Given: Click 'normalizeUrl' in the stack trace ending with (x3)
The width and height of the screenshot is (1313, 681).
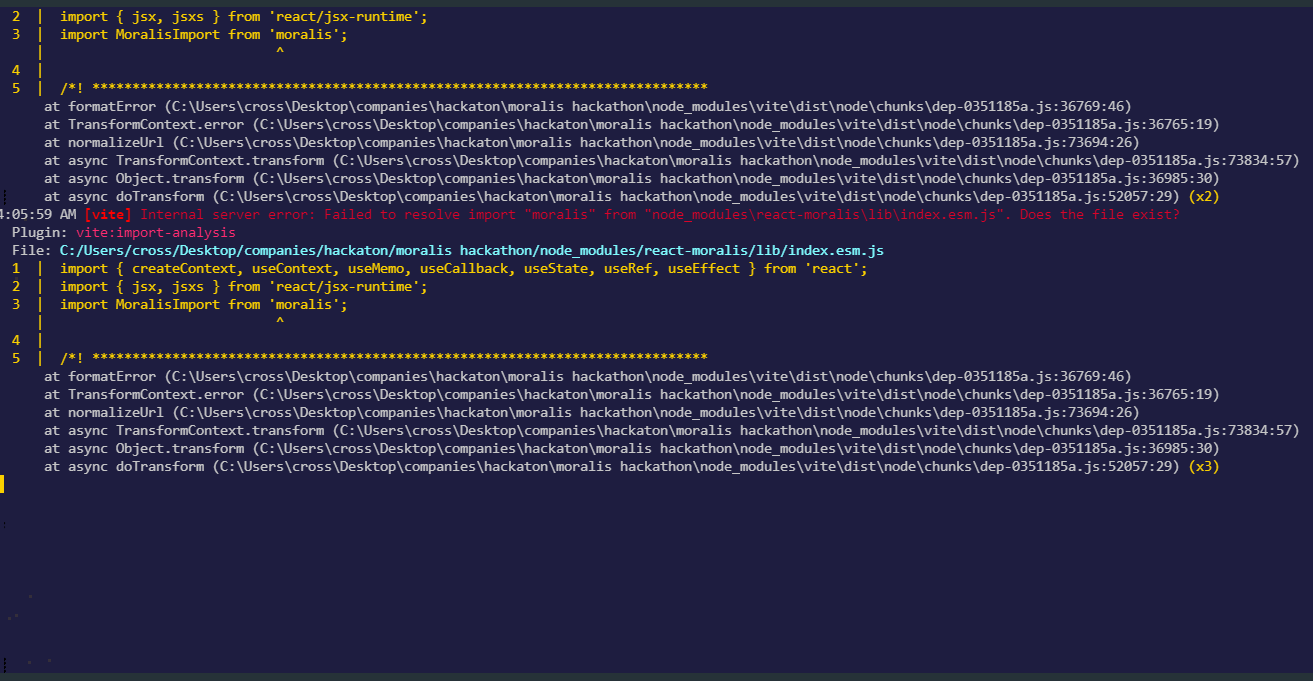Looking at the screenshot, I should point(116,412).
